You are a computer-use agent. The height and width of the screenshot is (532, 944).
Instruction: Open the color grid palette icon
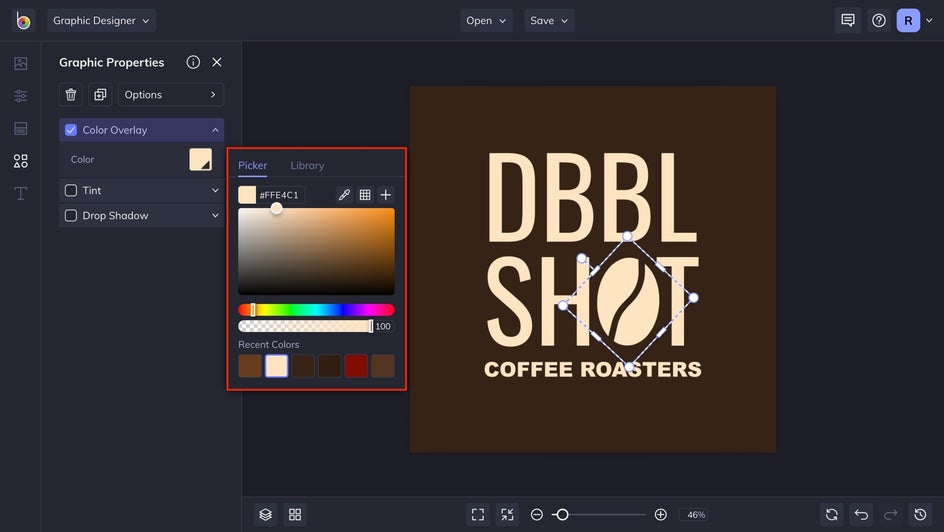pos(365,195)
